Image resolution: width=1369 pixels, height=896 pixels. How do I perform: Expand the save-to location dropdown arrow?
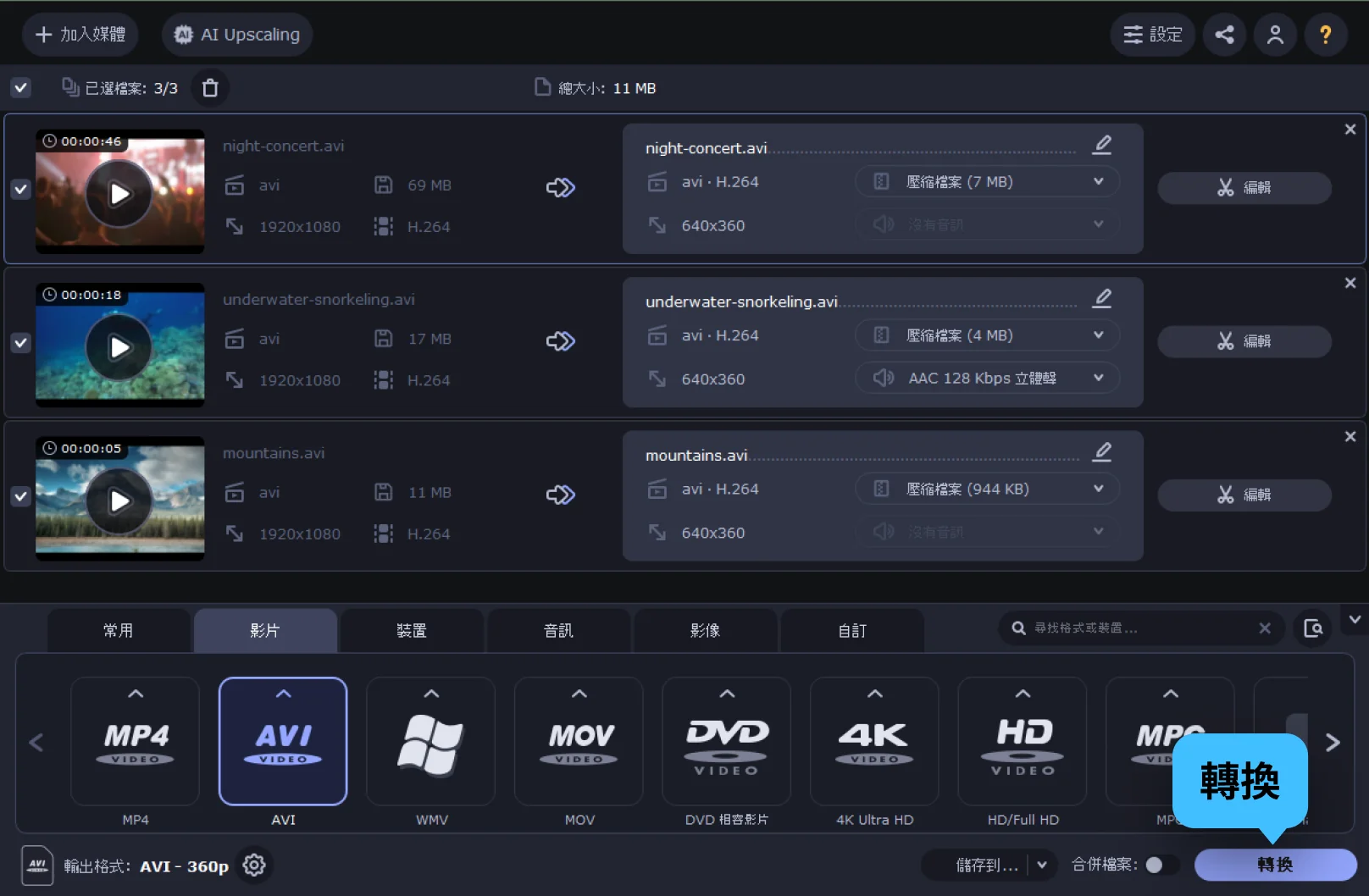(x=1042, y=865)
